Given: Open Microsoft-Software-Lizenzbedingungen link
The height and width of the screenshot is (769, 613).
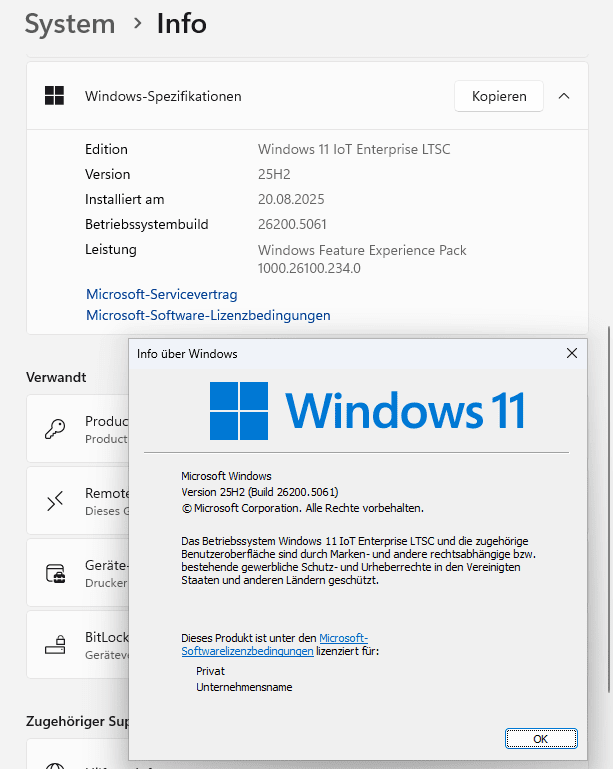Looking at the screenshot, I should click(x=208, y=315).
